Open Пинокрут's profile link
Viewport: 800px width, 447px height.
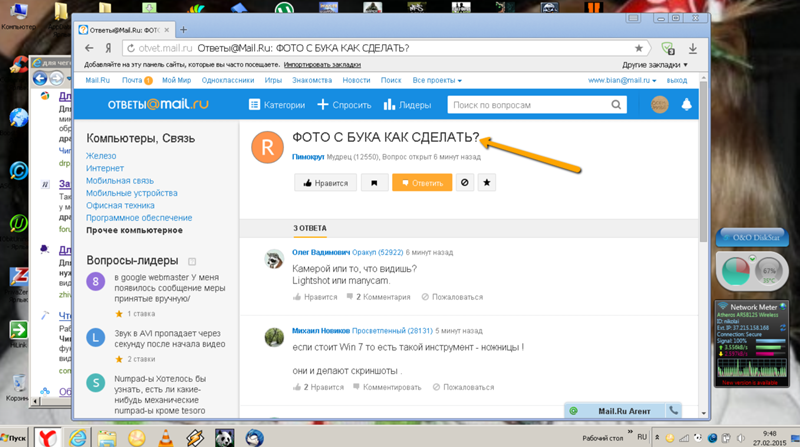click(x=308, y=157)
